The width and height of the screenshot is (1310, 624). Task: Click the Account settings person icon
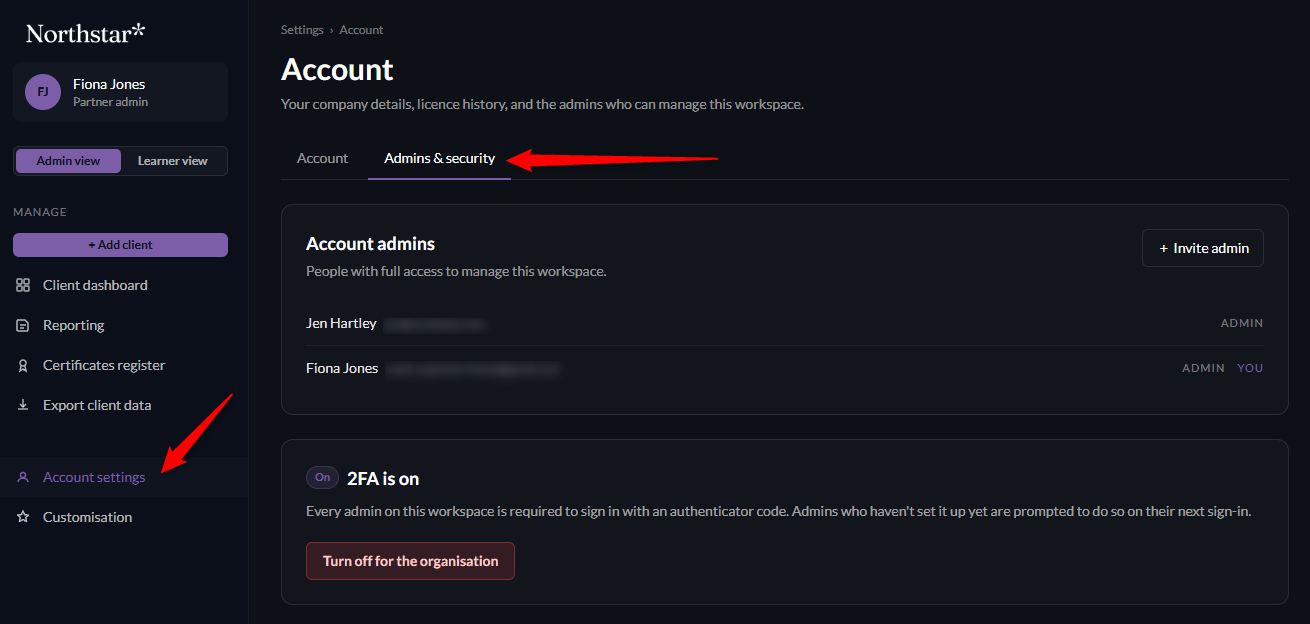[x=23, y=477]
